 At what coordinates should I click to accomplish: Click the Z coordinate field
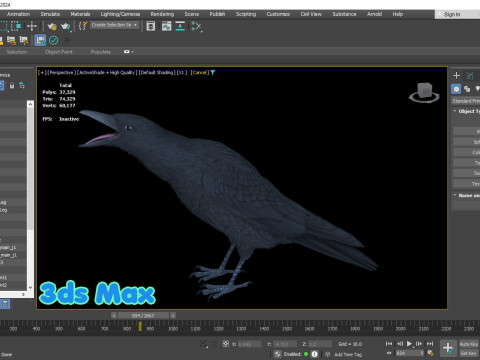coord(320,344)
